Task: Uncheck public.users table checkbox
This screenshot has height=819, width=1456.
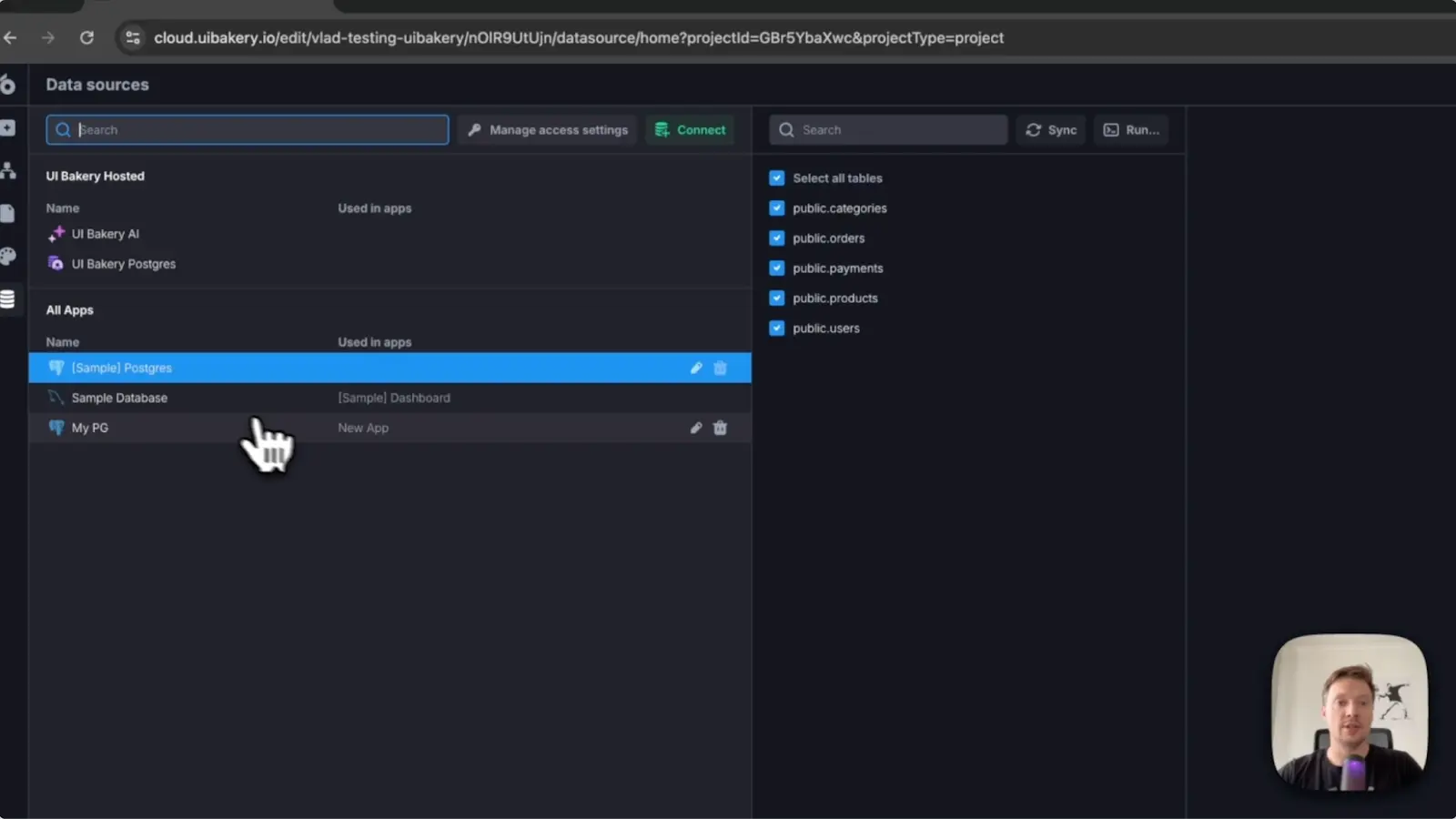Action: coord(776,329)
